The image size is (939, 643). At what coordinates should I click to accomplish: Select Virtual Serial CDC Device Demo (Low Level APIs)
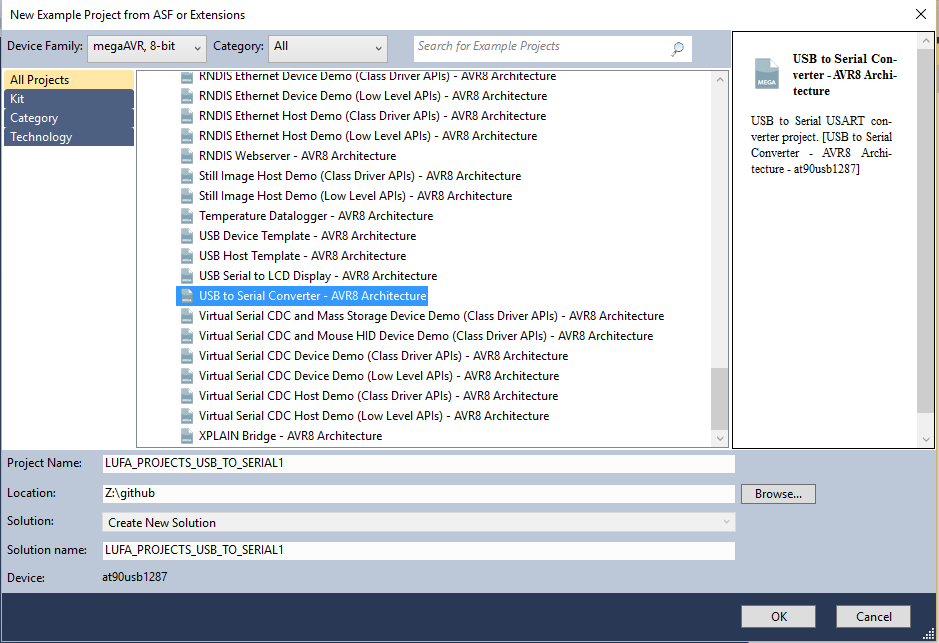click(379, 376)
